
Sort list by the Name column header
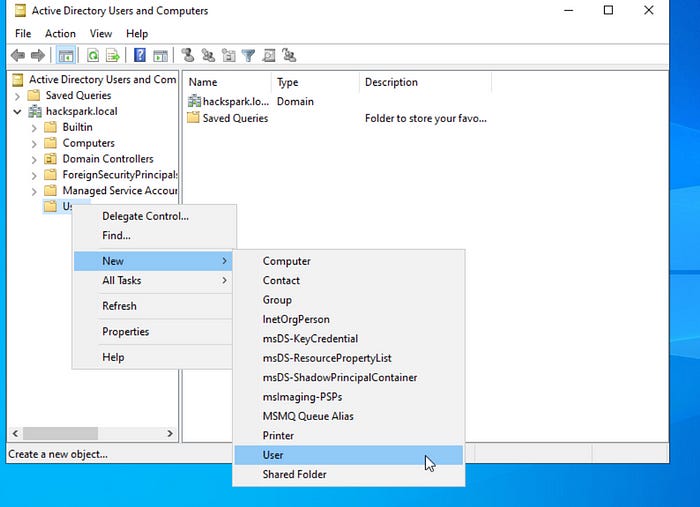point(227,82)
